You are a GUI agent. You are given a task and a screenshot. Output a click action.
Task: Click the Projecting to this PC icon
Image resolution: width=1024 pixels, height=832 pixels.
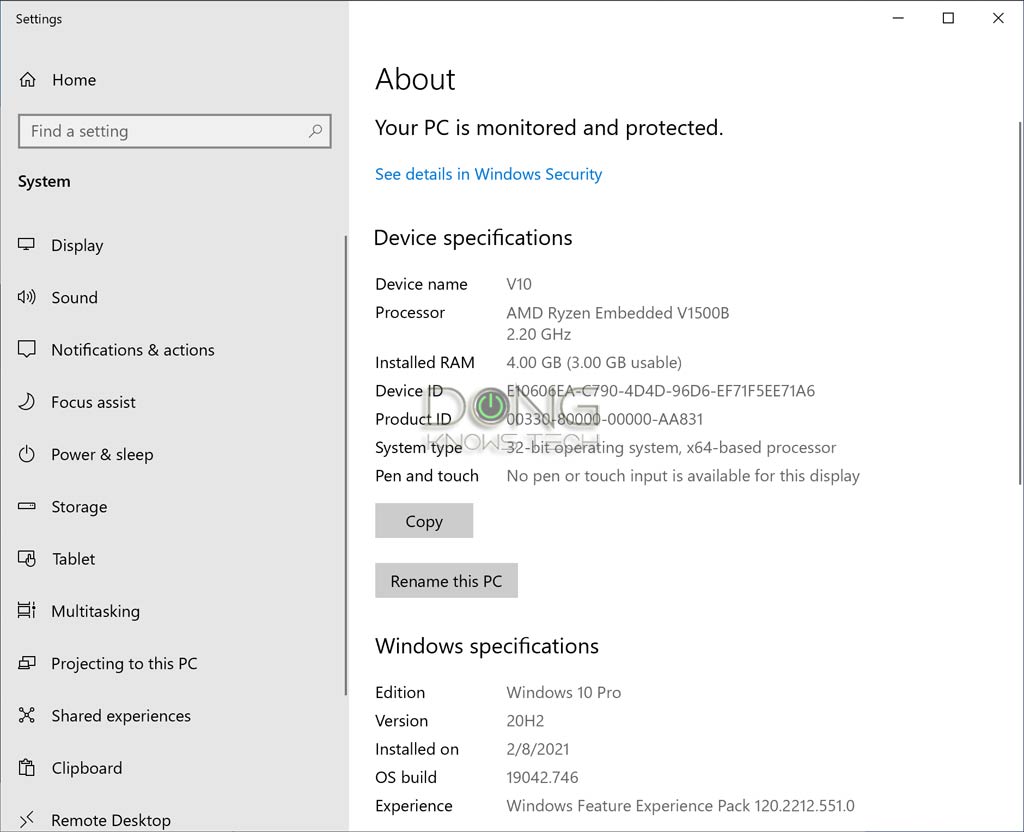point(26,663)
